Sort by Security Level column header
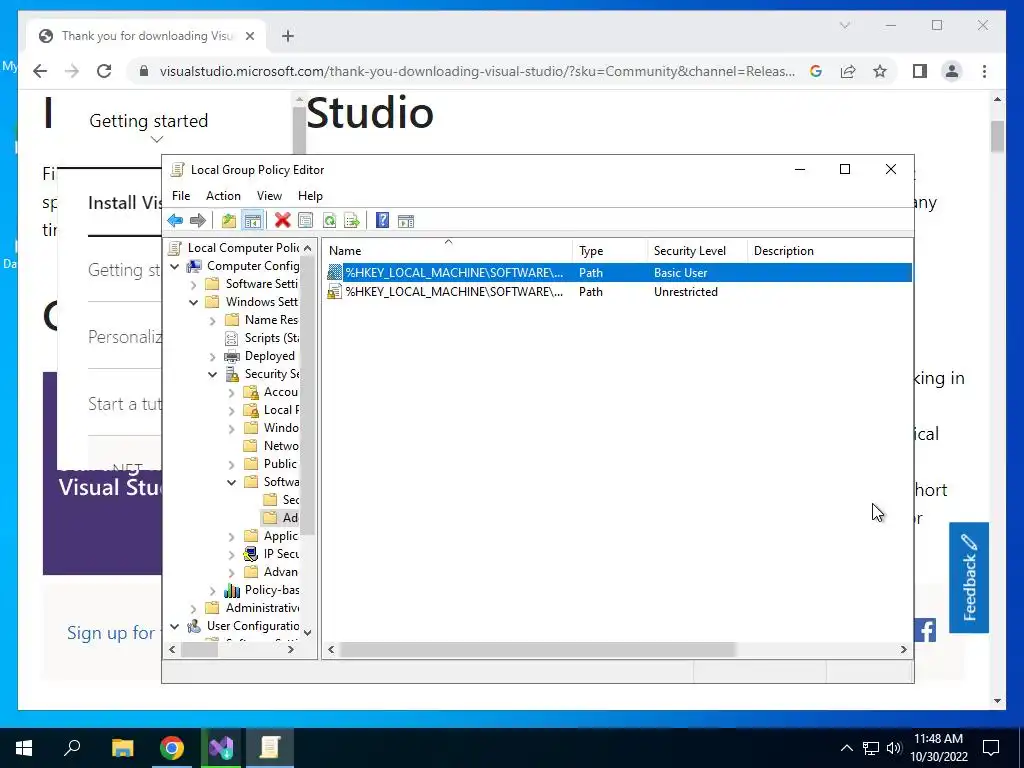This screenshot has width=1024, height=768. click(x=697, y=251)
